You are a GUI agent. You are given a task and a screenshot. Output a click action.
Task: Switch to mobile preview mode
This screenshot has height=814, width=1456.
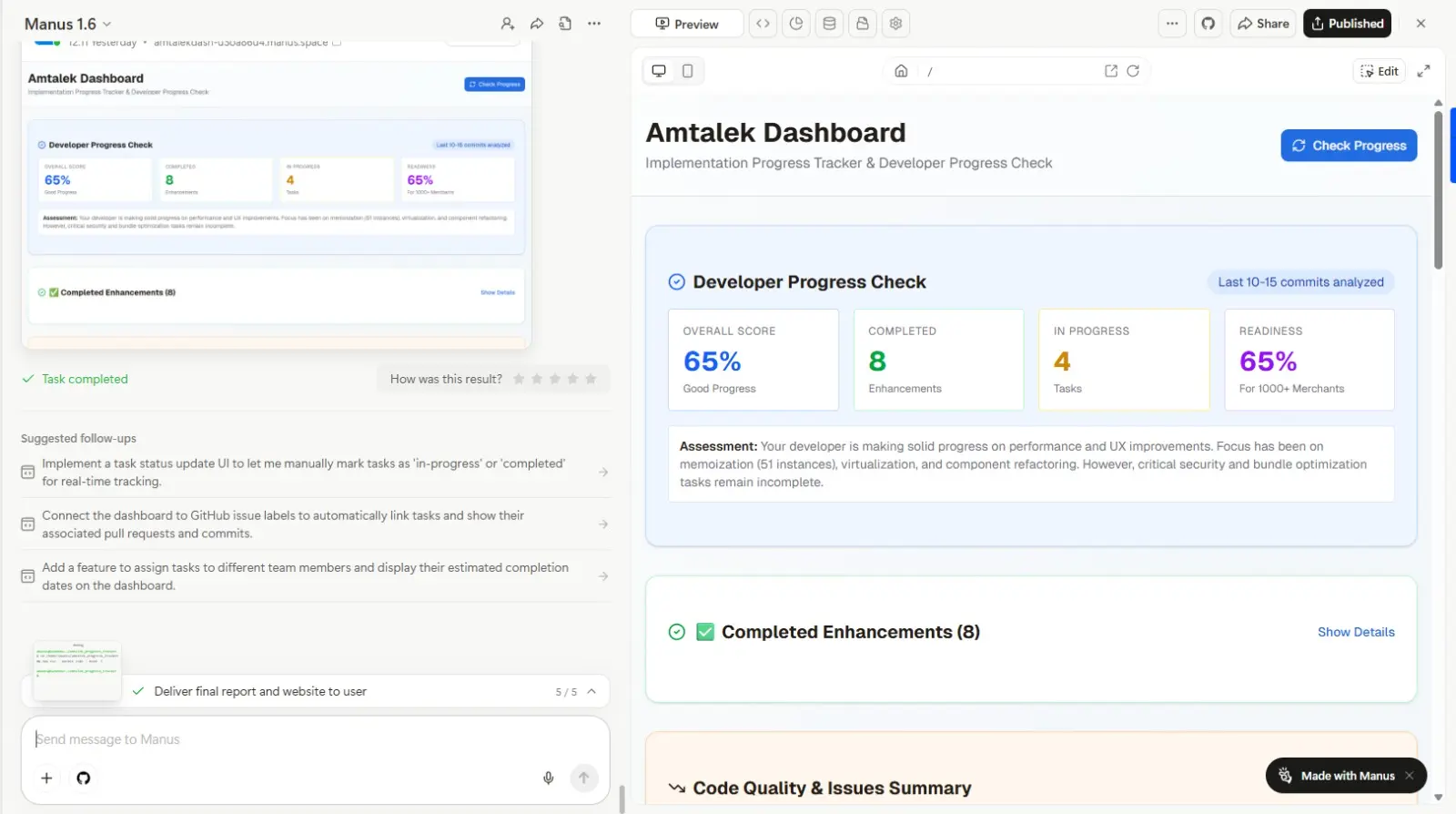688,71
